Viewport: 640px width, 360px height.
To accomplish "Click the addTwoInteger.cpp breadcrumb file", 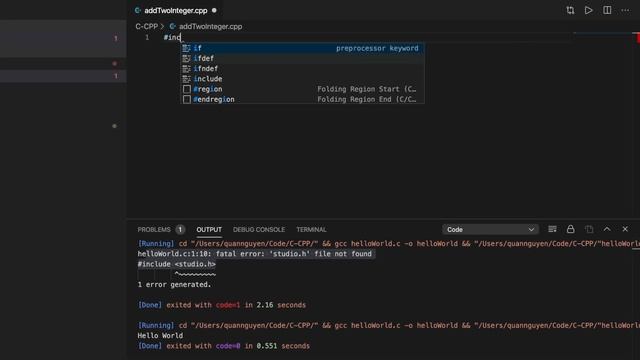I will click(x=210, y=27).
